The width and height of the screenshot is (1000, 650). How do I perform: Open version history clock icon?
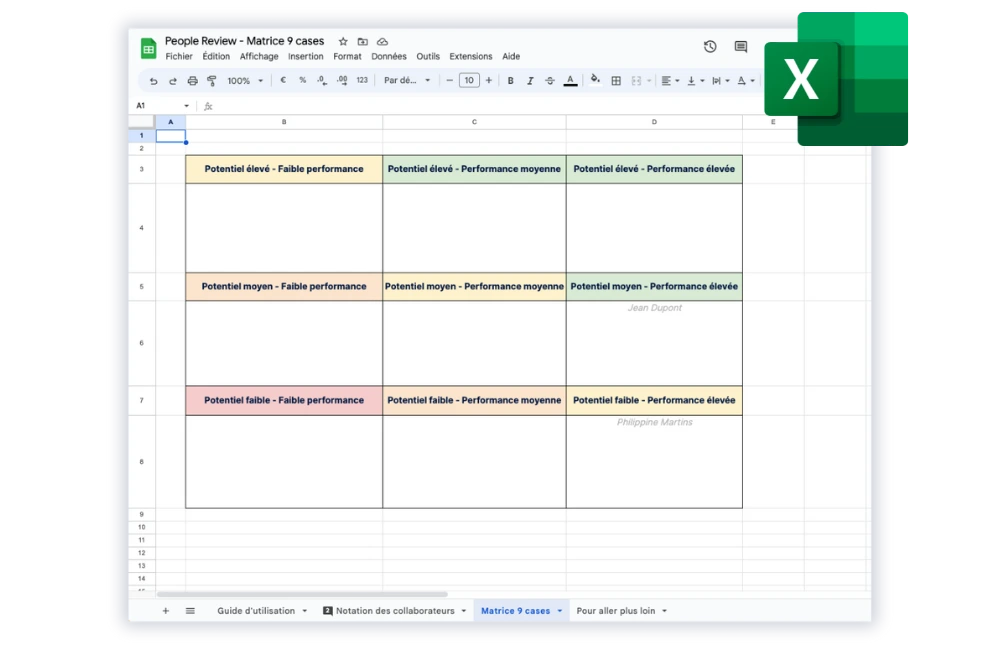(710, 47)
